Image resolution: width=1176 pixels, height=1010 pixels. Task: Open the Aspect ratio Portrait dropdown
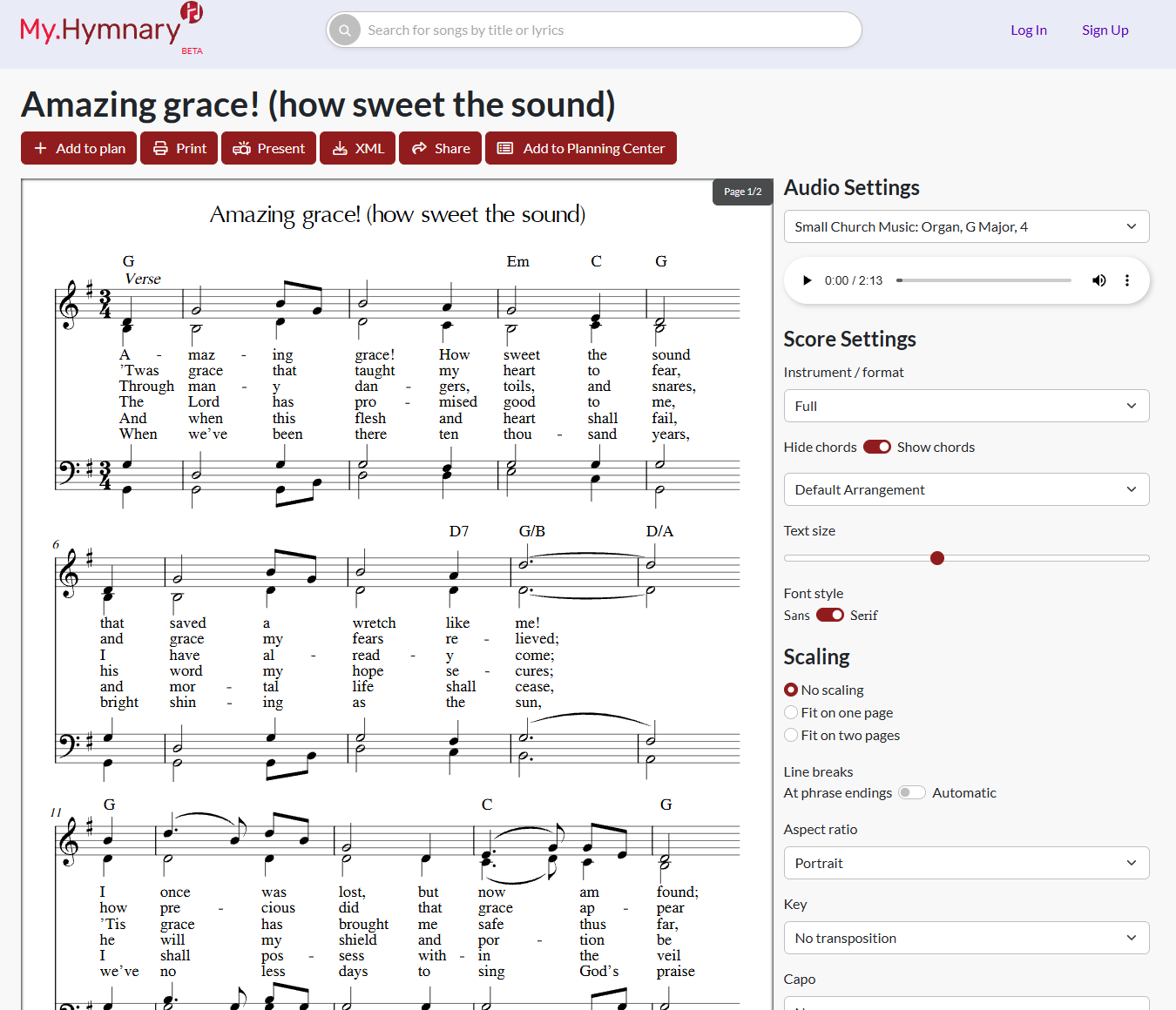pyautogui.click(x=966, y=863)
